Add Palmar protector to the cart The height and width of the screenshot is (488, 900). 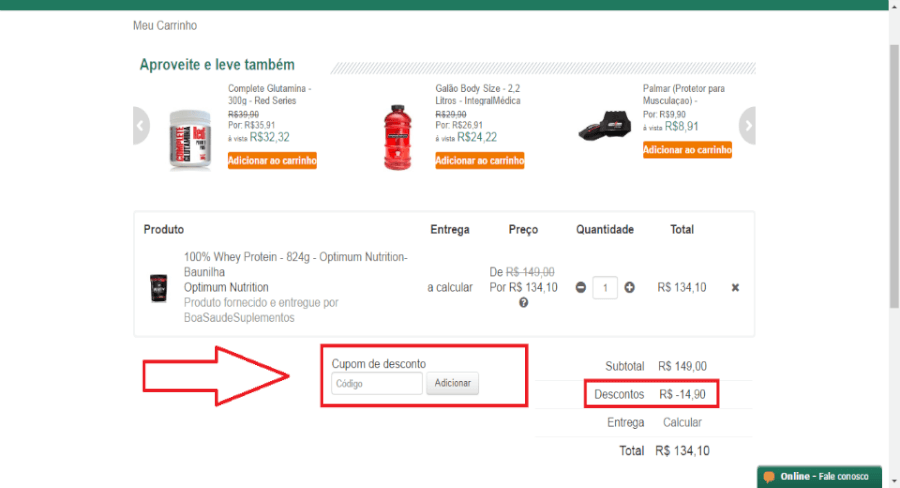[687, 150]
